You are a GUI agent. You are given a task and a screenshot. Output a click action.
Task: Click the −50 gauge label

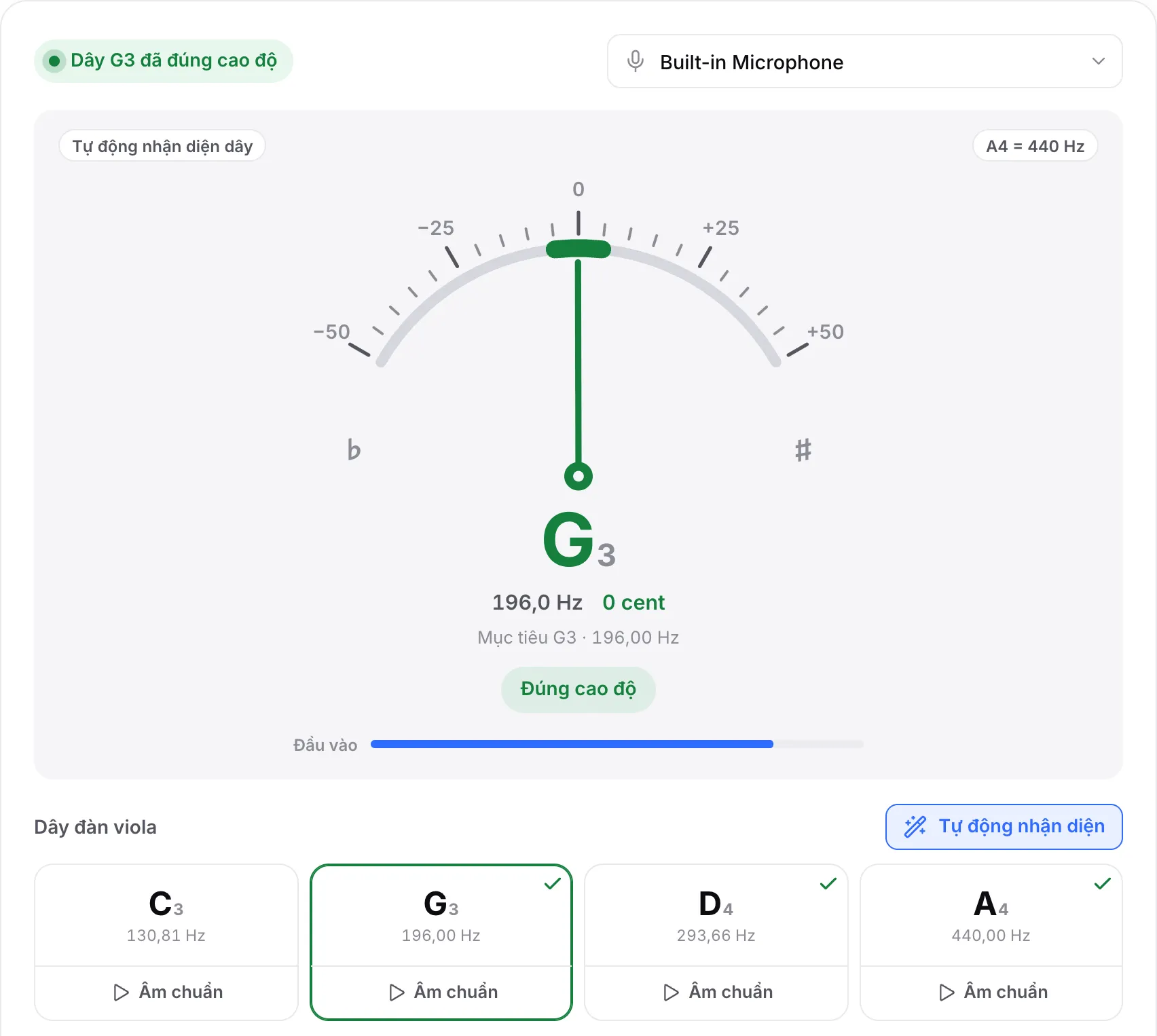tap(331, 332)
